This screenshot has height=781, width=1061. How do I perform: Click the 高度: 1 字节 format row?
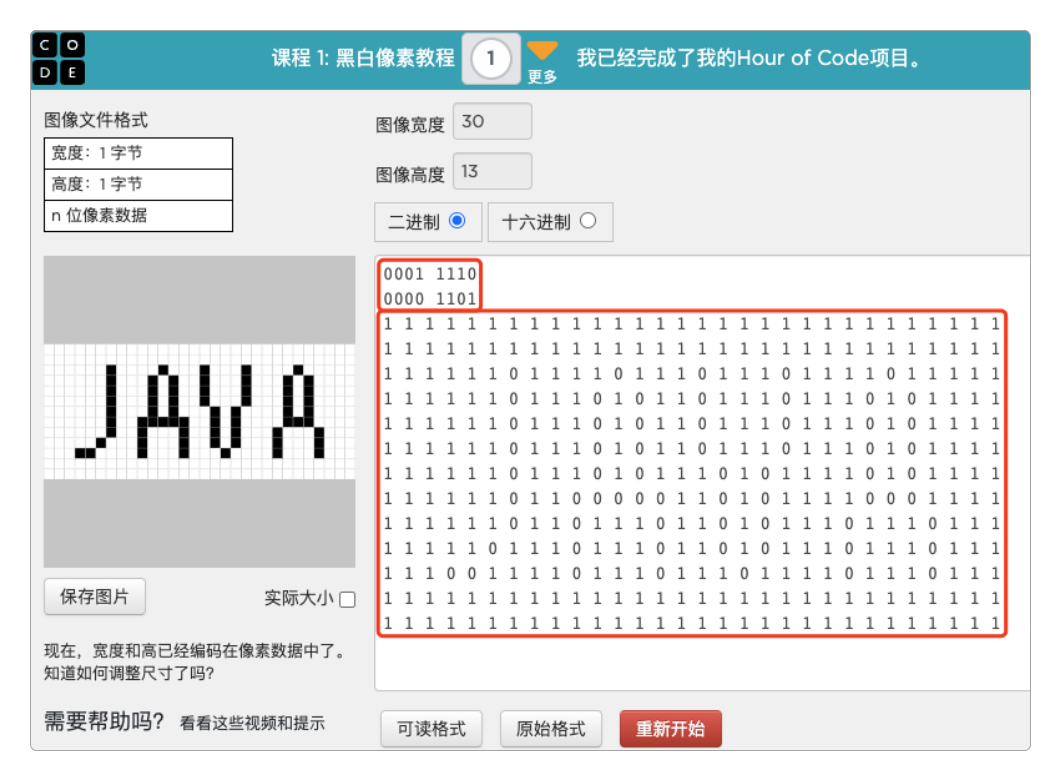(x=139, y=185)
